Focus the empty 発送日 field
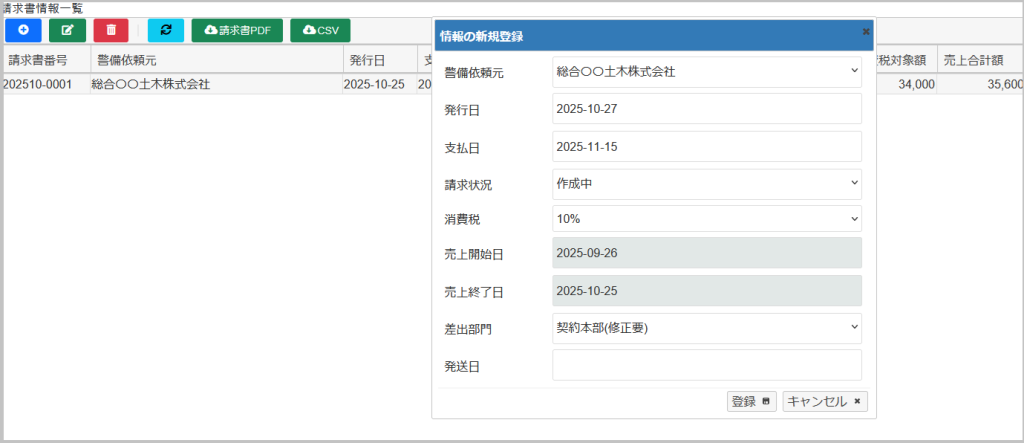The height and width of the screenshot is (443, 1024). pos(706,364)
